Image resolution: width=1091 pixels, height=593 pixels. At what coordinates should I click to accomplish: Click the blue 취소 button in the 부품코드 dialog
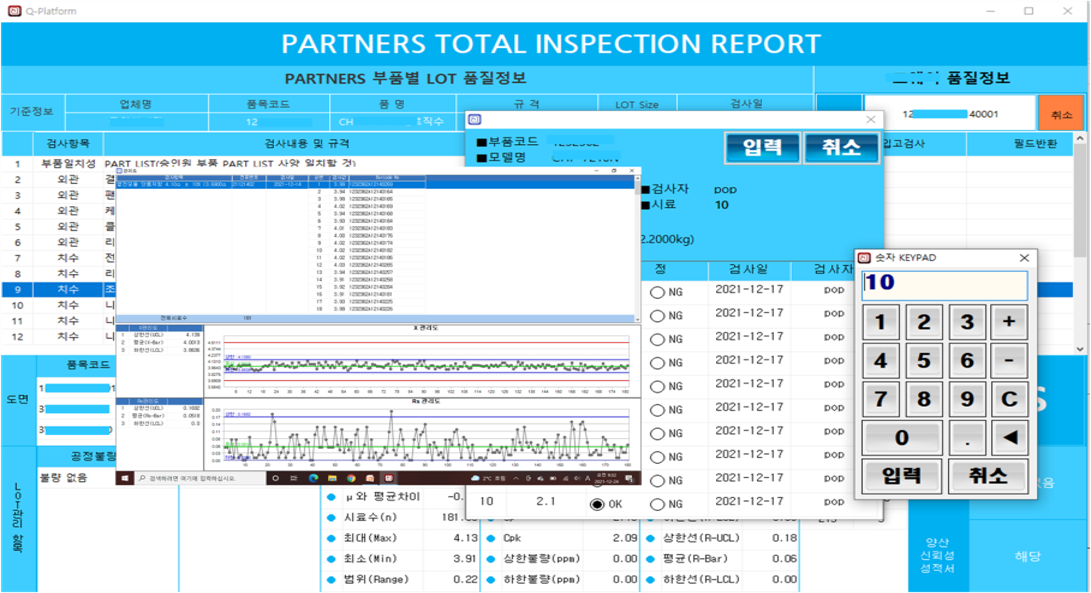(x=841, y=147)
